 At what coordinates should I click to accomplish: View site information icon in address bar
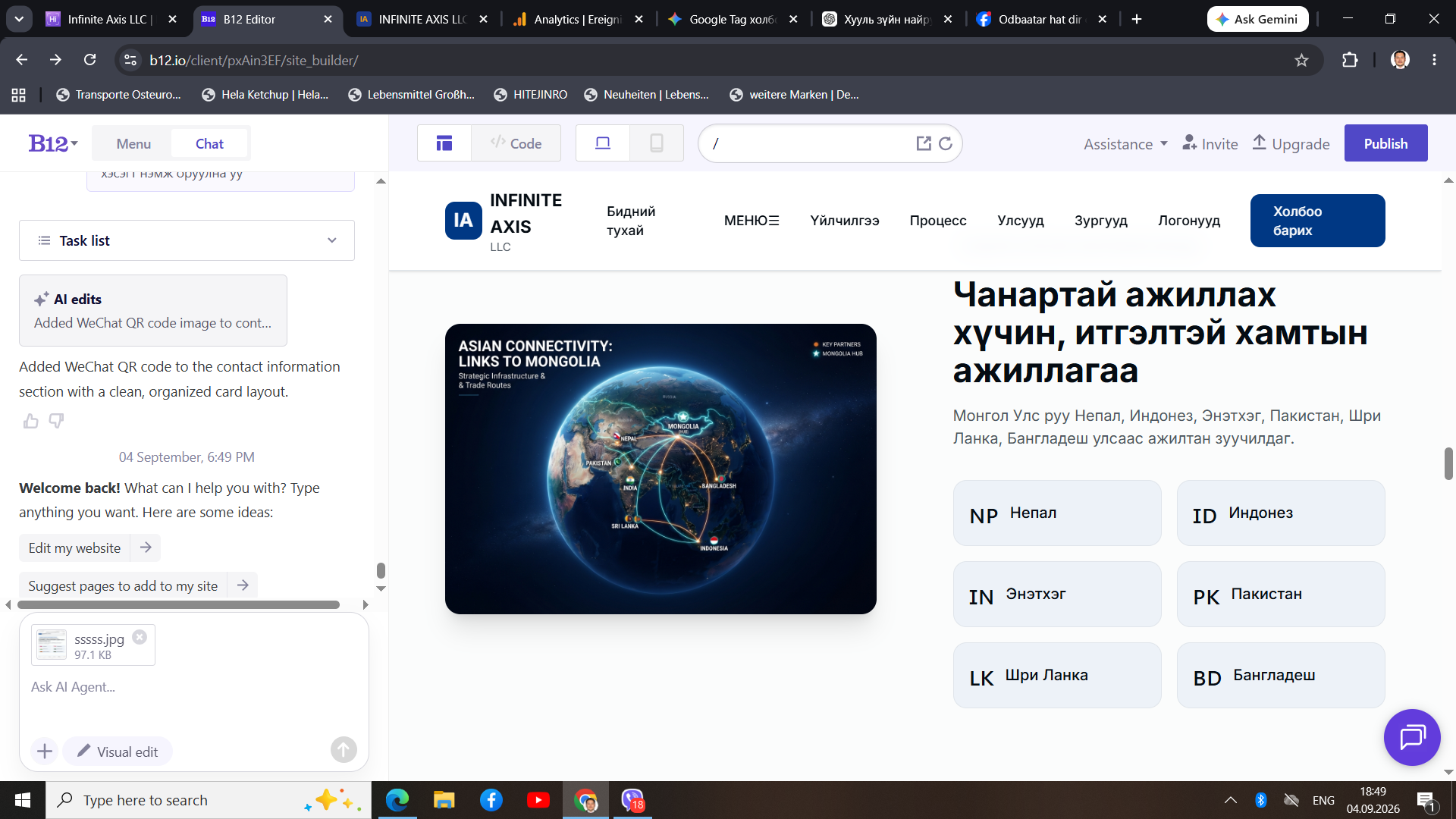[x=130, y=60]
